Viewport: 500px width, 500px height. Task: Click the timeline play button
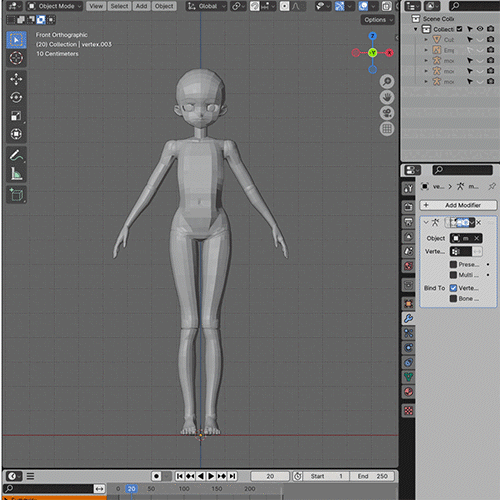[211, 476]
